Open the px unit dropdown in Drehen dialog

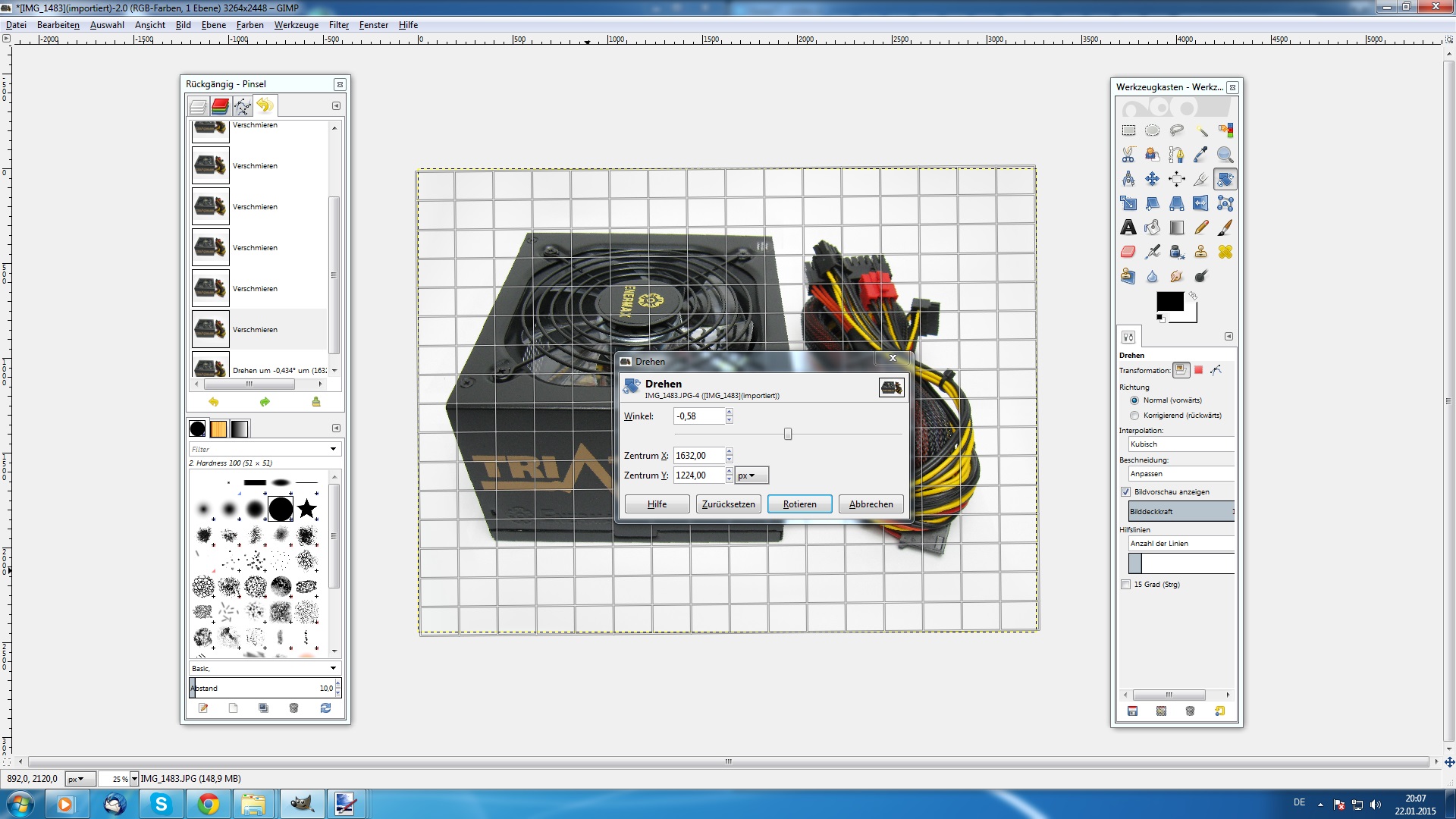[x=752, y=475]
